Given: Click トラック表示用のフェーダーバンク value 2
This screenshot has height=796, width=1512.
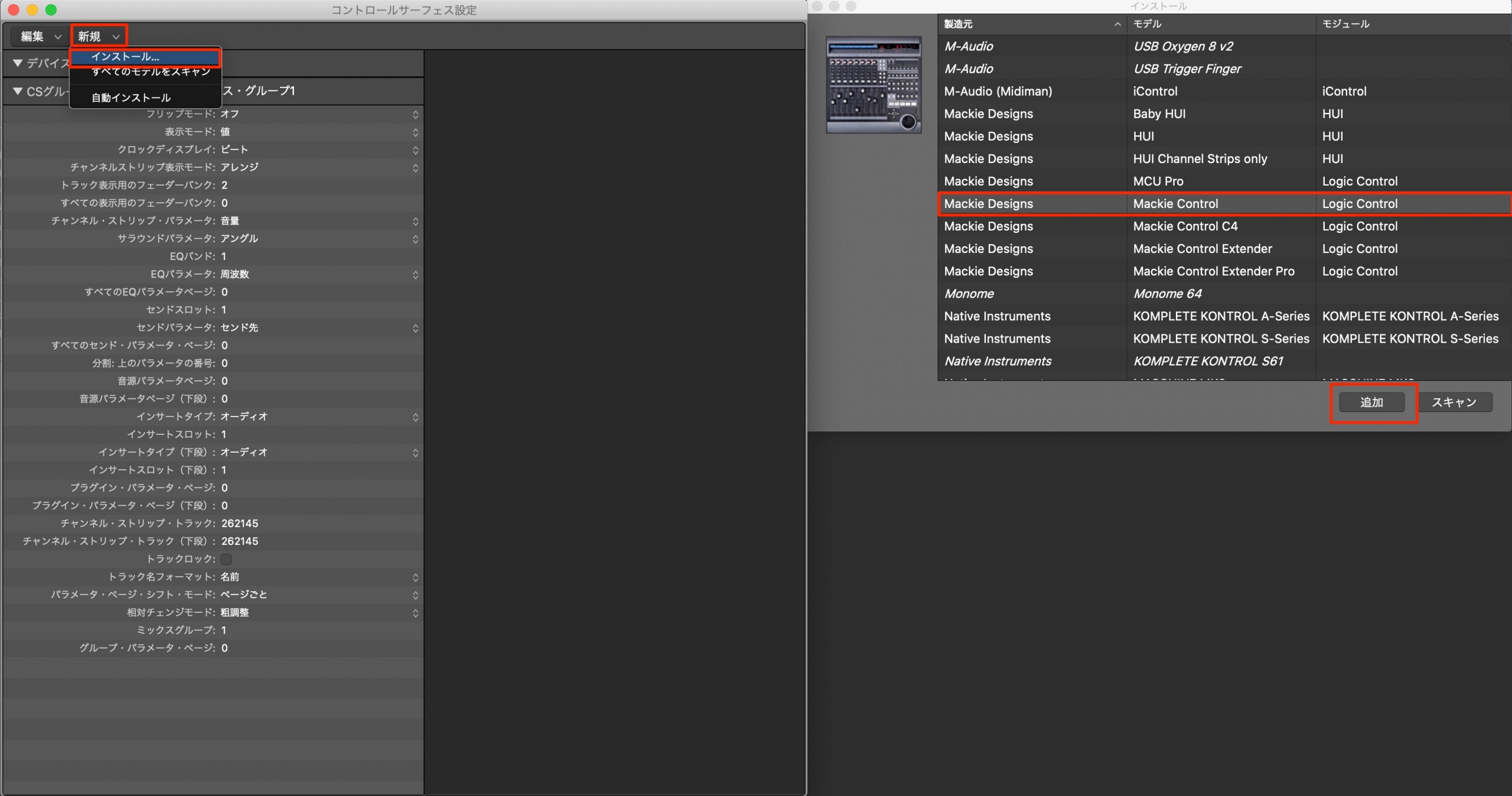Looking at the screenshot, I should click(224, 186).
